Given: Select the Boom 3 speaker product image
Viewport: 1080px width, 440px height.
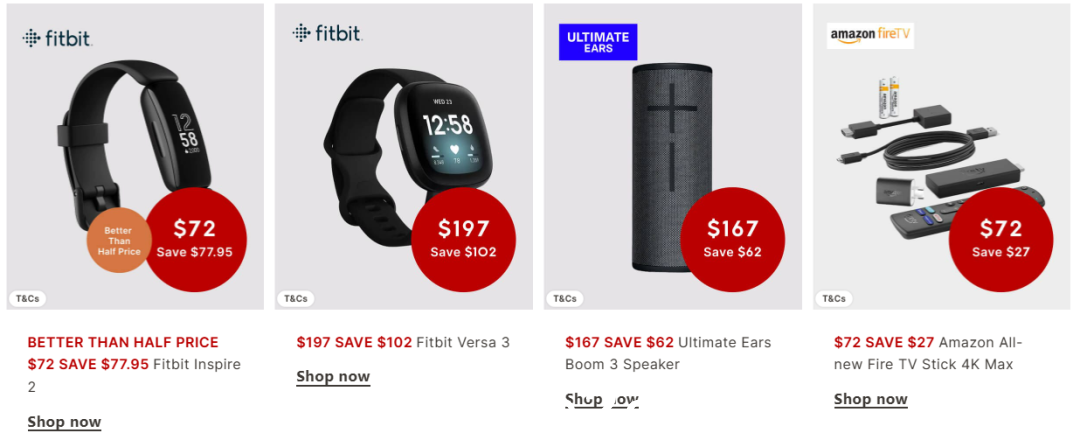Looking at the screenshot, I should pyautogui.click(x=672, y=167).
